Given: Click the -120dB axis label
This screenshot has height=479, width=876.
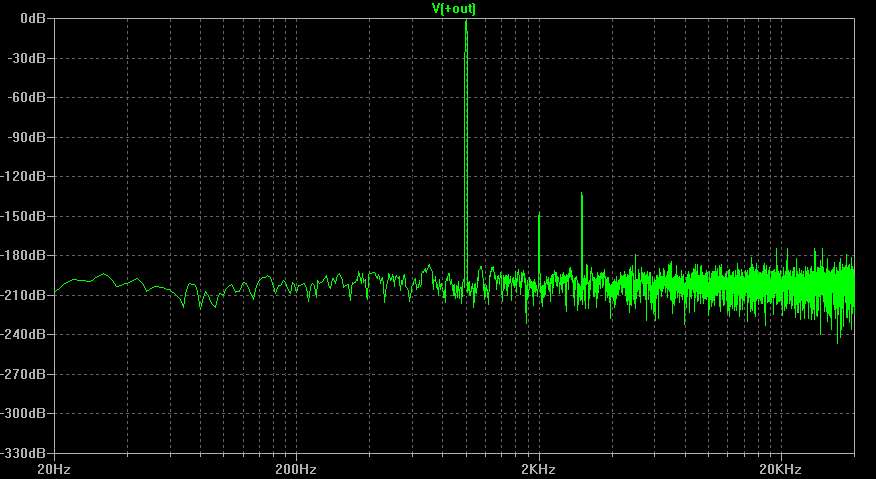Looking at the screenshot, I should 24,176.
